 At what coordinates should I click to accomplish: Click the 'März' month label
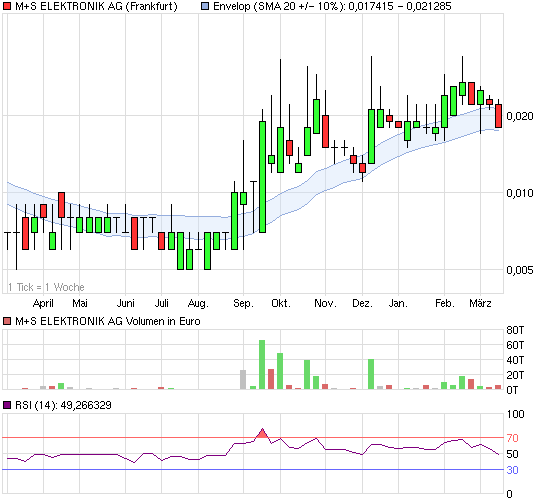point(480,303)
